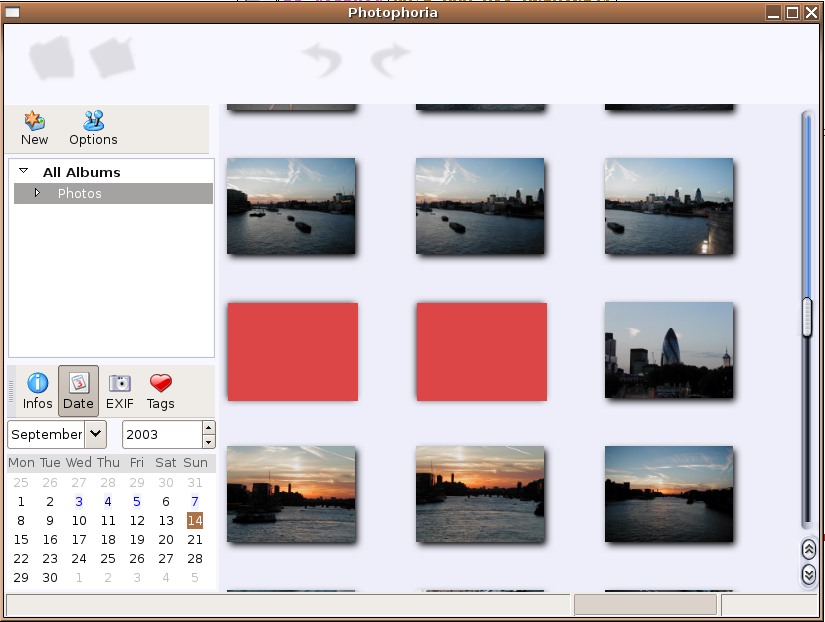Select September 10 in the calendar
This screenshot has width=825, height=622.
point(79,520)
